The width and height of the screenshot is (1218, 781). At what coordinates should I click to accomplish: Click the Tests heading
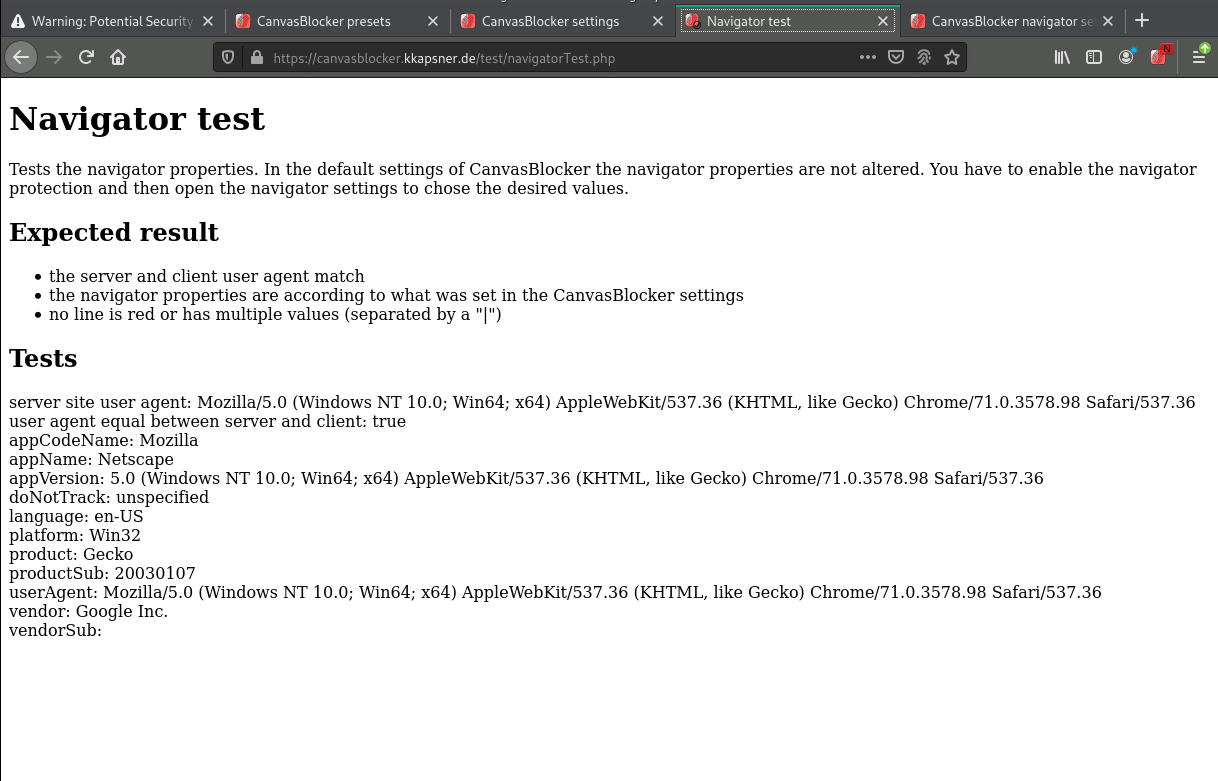[43, 358]
